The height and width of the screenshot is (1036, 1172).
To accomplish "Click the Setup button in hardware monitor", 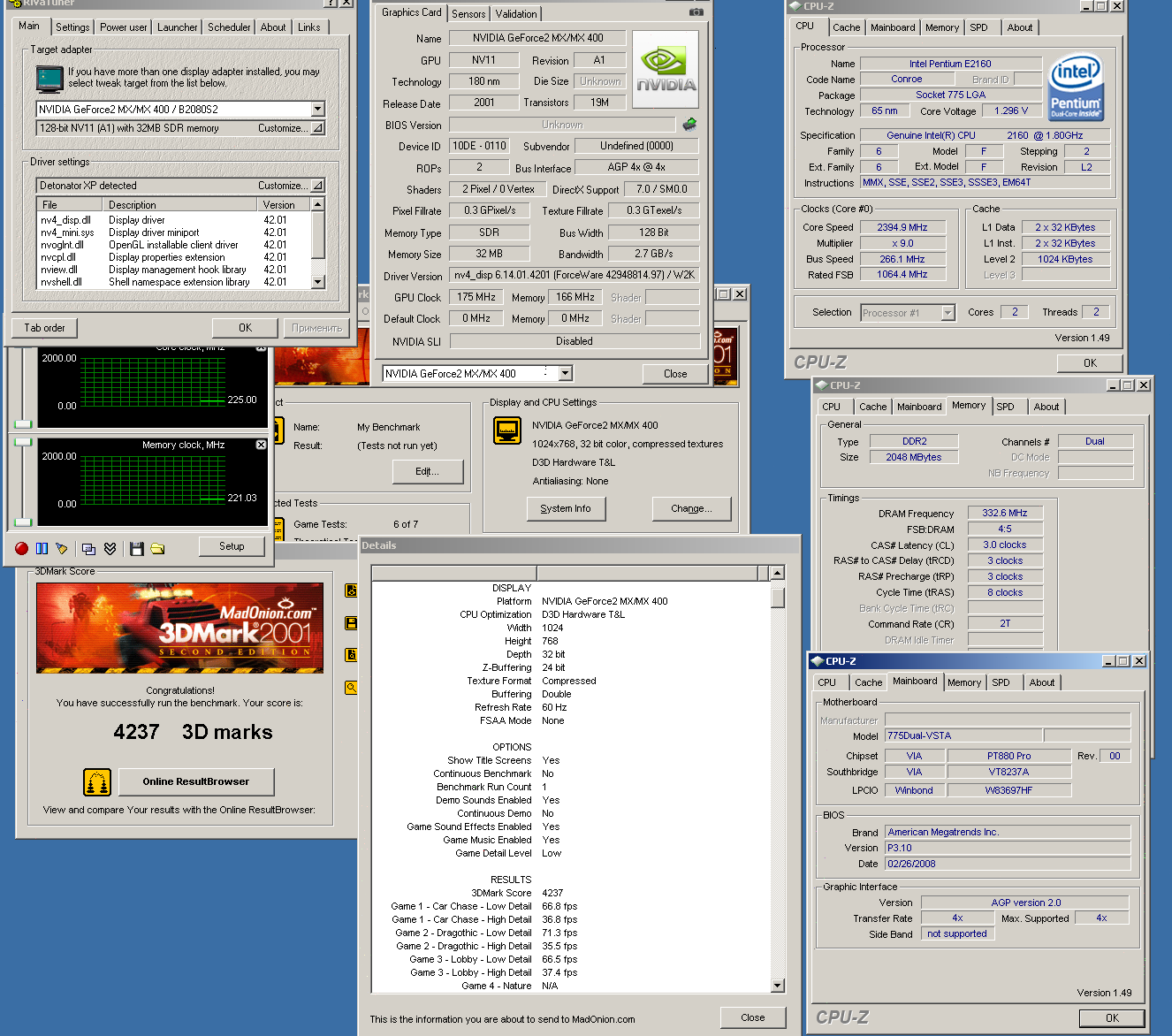I will 232,546.
